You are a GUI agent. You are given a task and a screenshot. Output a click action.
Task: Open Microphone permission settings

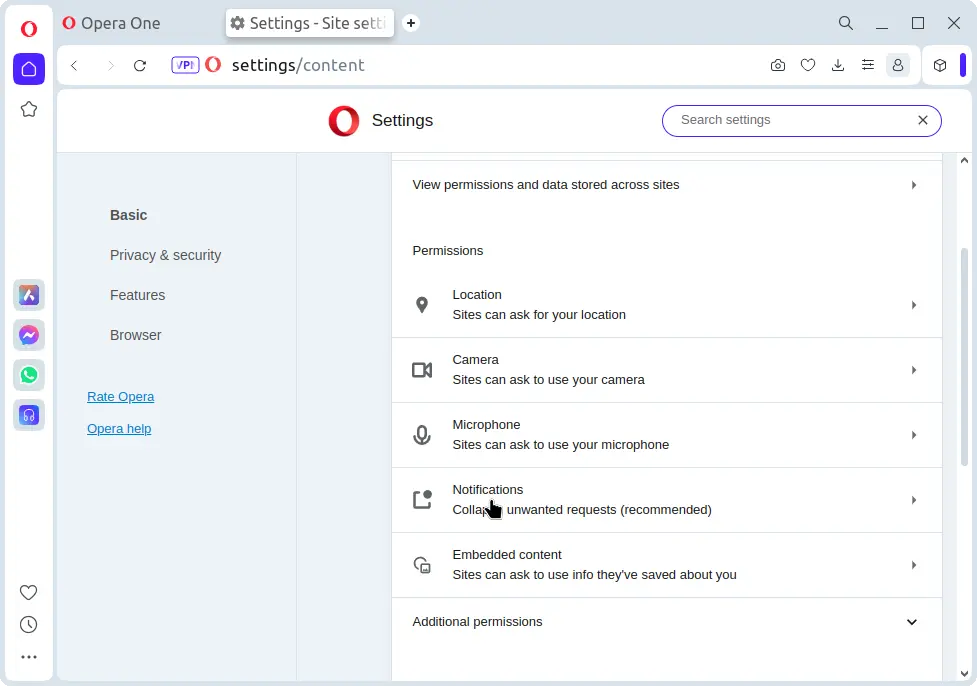(x=666, y=435)
